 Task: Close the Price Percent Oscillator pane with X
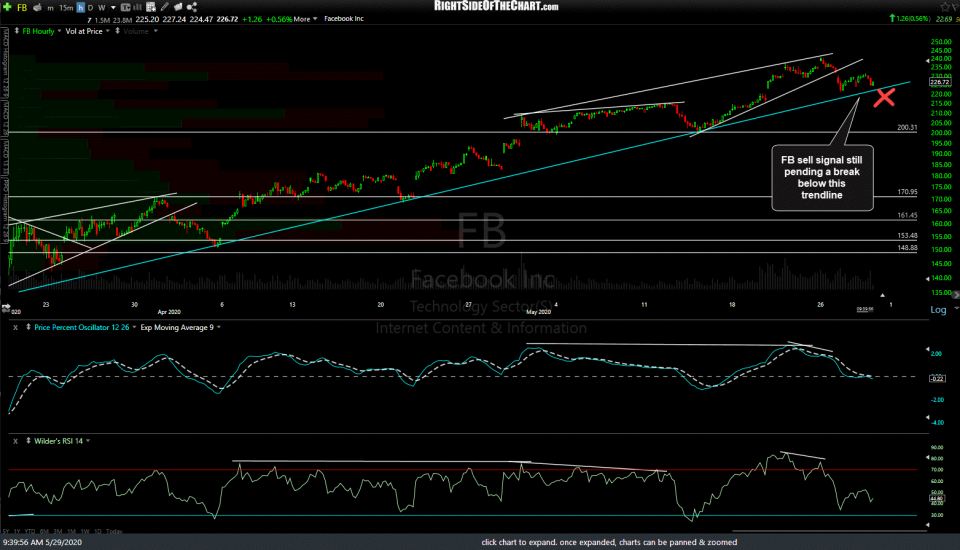pyautogui.click(x=16, y=328)
